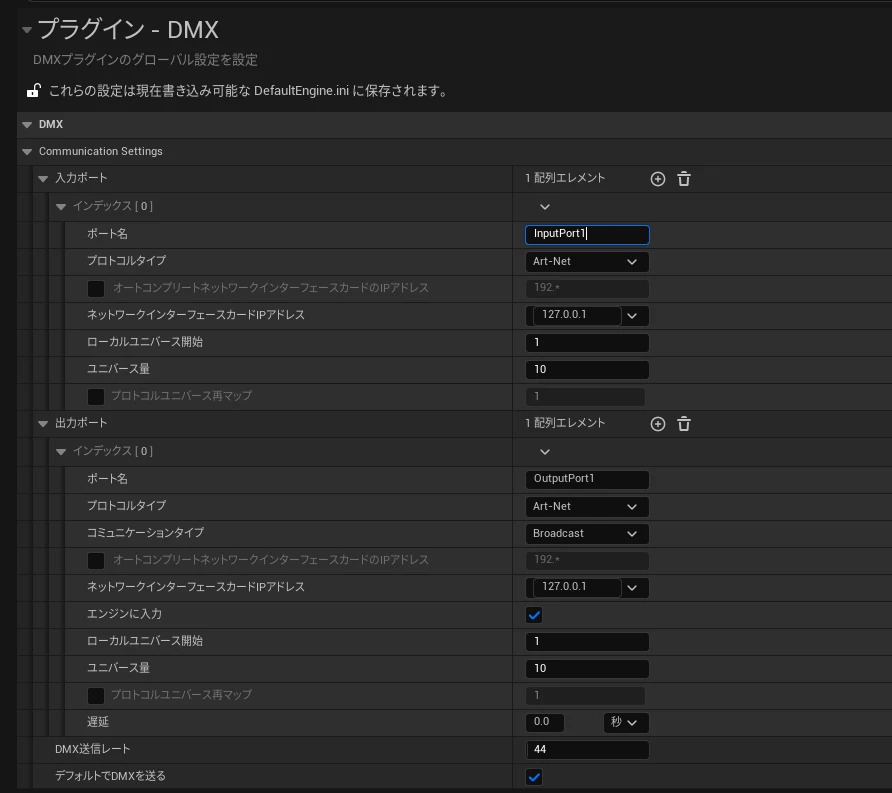The image size is (892, 793).
Task: Open the 遅延 unit dropdown showing 秒
Action: (626, 722)
